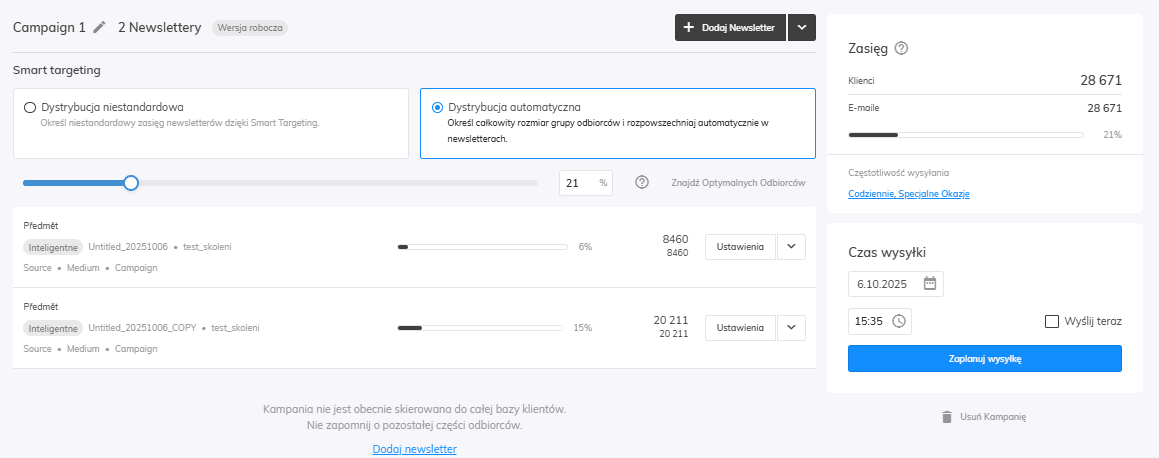Screen dimensions: 1159x458
Task: Expand dropdown arrow beside Dodaj Newsletter
Action: [x=802, y=28]
